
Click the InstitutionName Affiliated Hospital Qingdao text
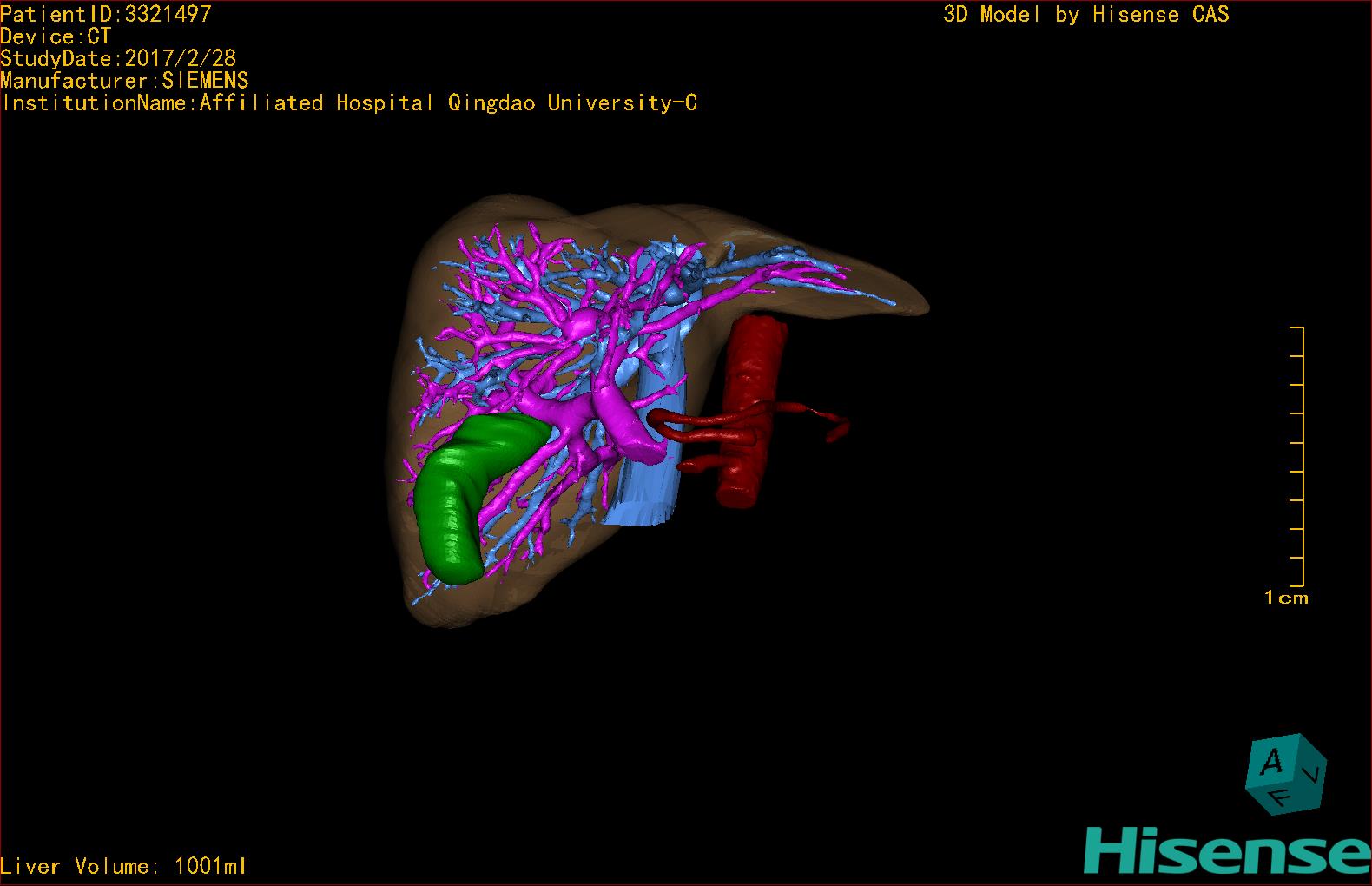click(x=349, y=103)
